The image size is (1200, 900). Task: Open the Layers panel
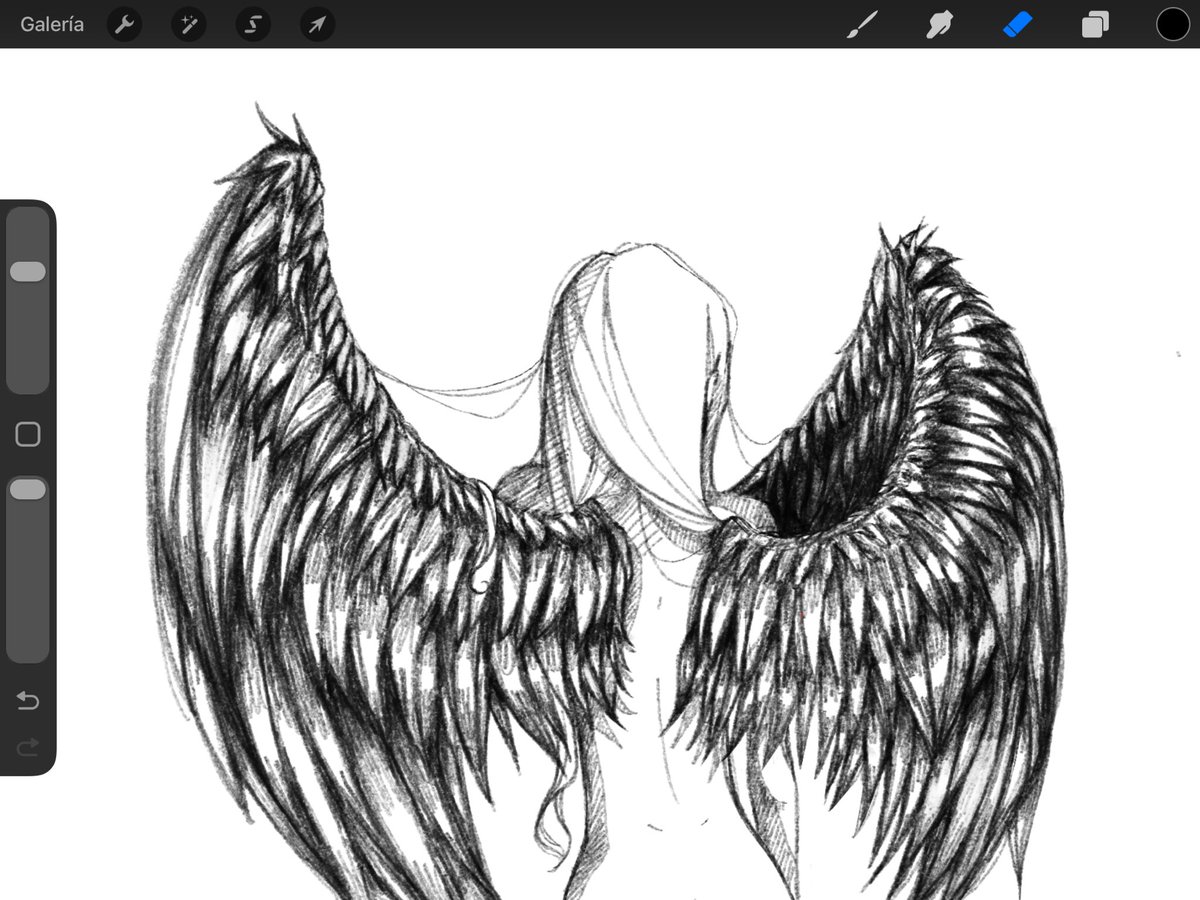(1095, 25)
